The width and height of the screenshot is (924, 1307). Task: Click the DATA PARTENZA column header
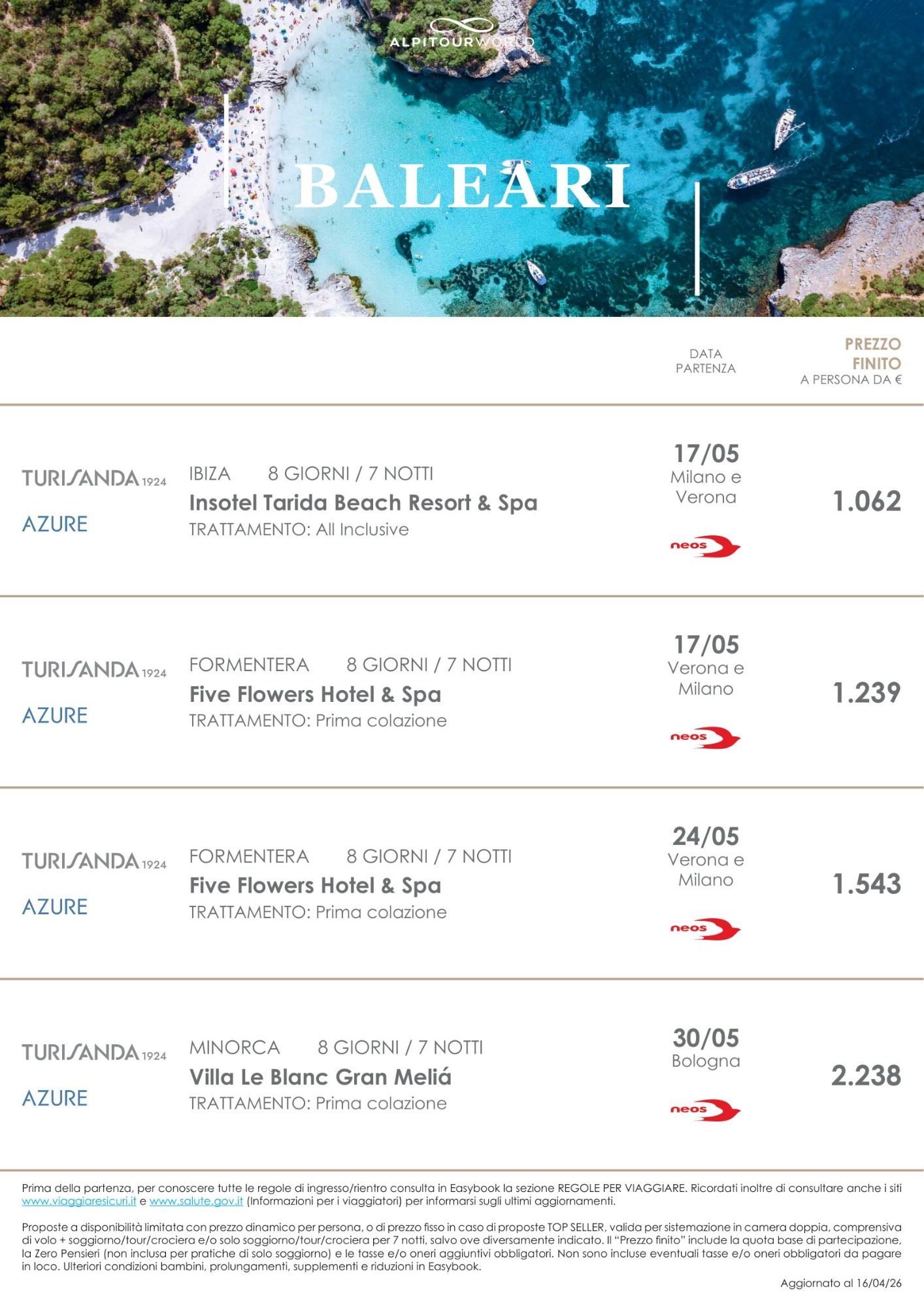tap(705, 361)
